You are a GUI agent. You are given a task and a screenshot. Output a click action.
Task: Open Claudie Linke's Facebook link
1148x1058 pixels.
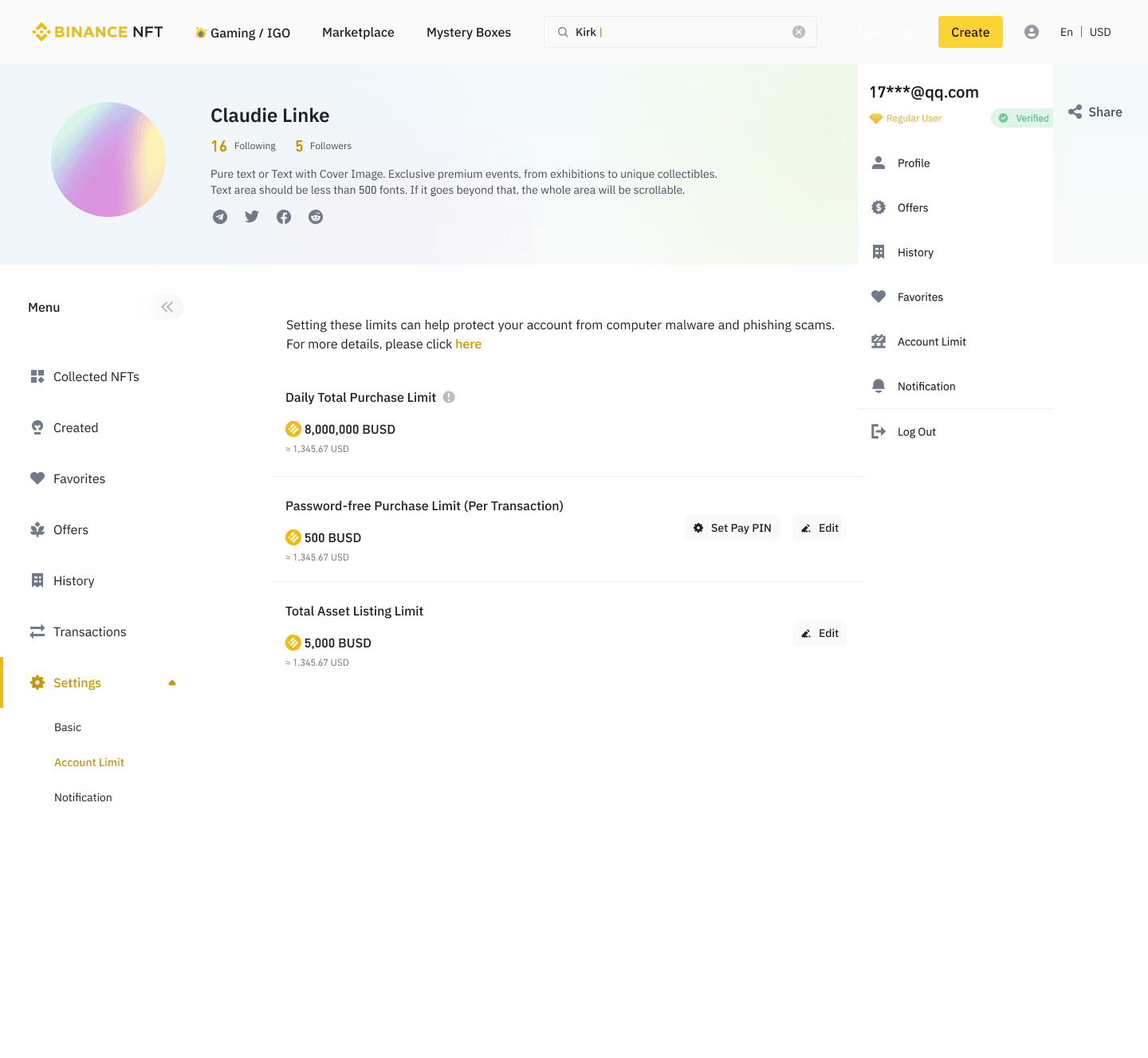(x=284, y=217)
